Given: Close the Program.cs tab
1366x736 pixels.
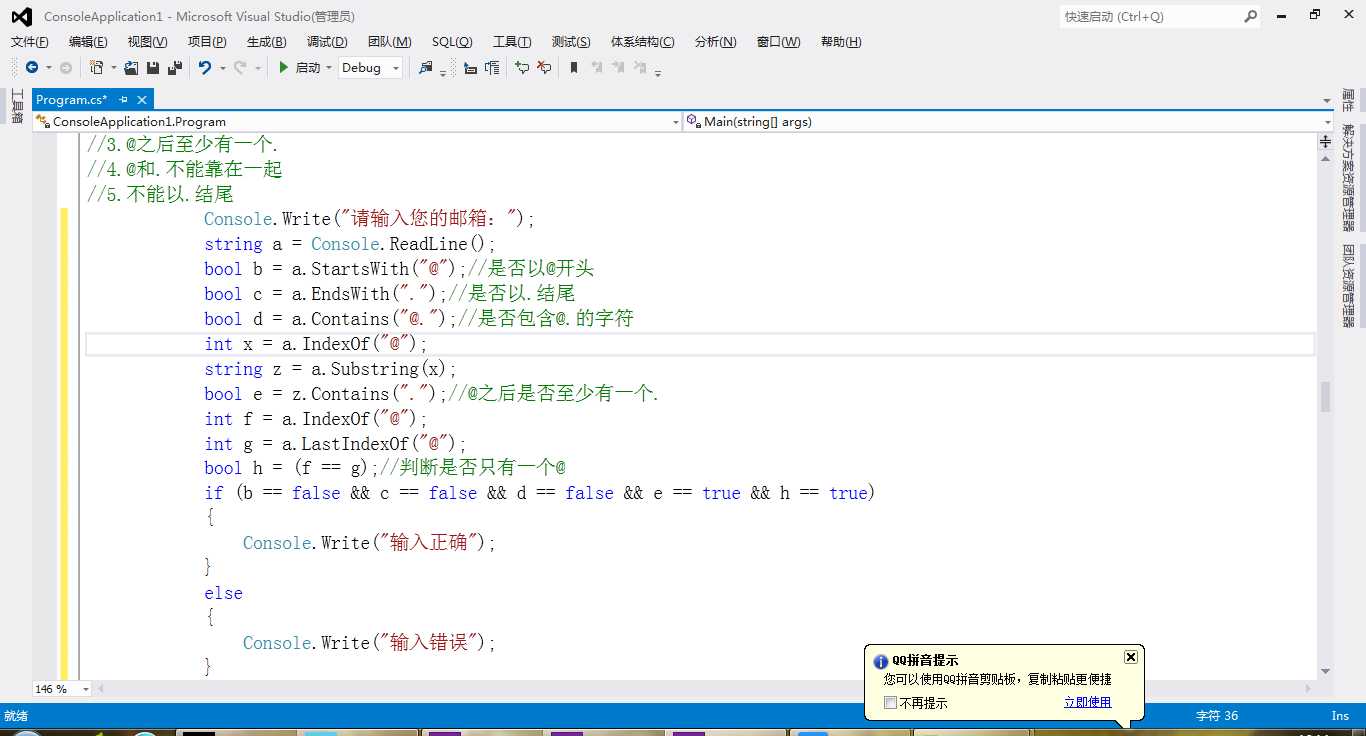Looking at the screenshot, I should click(142, 100).
